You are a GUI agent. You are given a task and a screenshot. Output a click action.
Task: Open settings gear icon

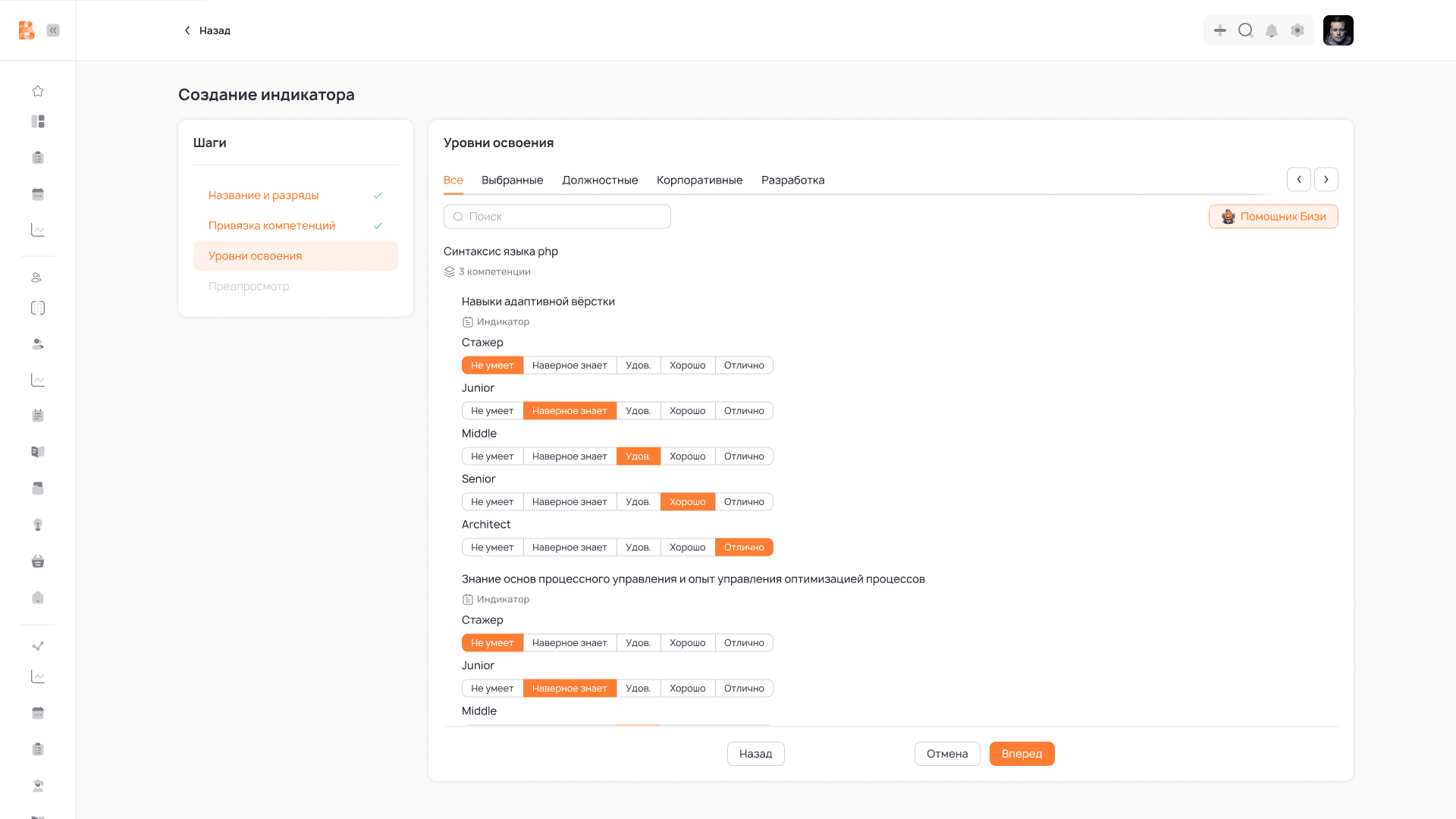[x=1298, y=30]
